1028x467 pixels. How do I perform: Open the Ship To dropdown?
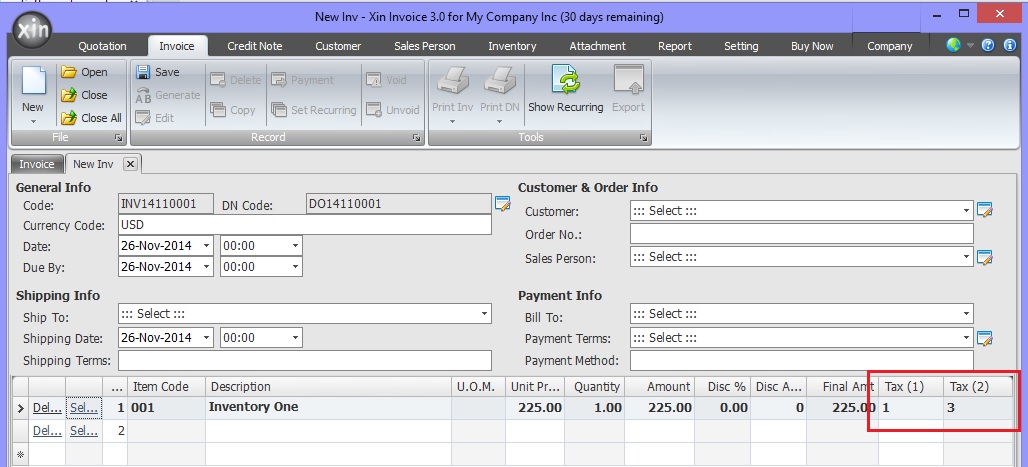[484, 314]
